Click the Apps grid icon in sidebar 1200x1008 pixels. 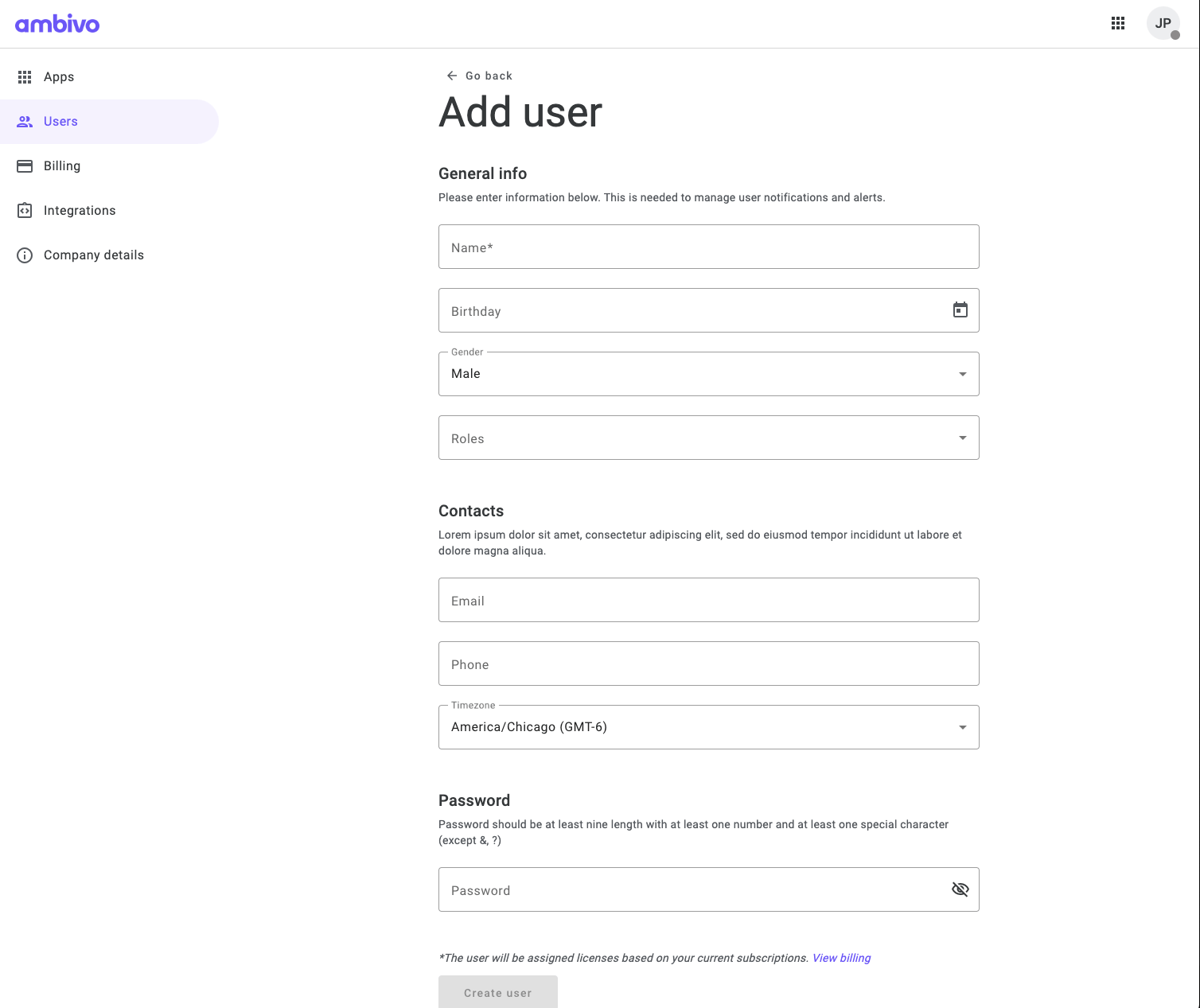24,76
